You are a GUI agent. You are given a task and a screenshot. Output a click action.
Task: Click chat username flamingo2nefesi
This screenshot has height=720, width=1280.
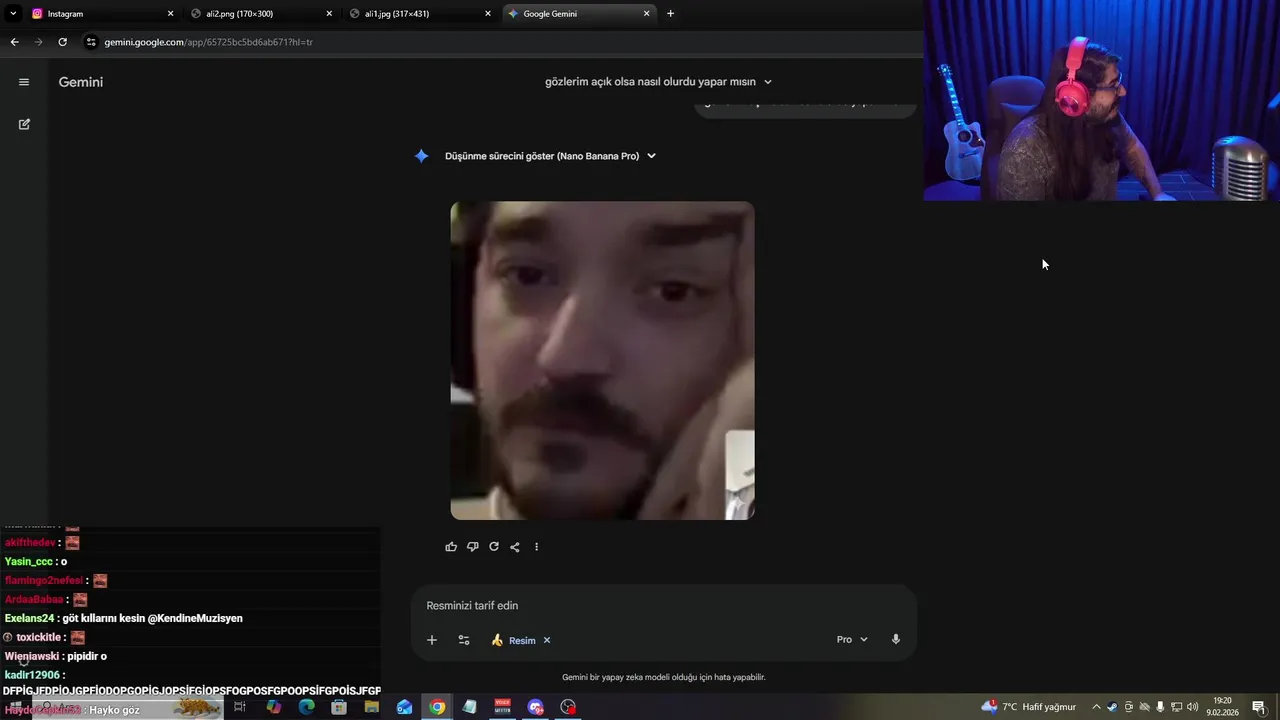point(43,580)
